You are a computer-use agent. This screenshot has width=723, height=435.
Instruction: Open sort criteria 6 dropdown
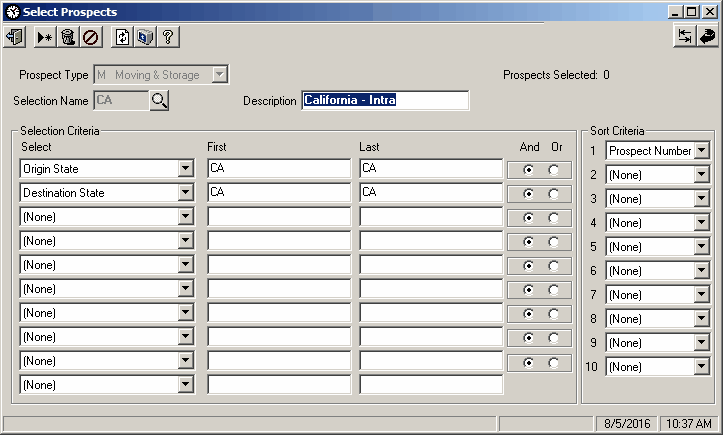pos(701,270)
